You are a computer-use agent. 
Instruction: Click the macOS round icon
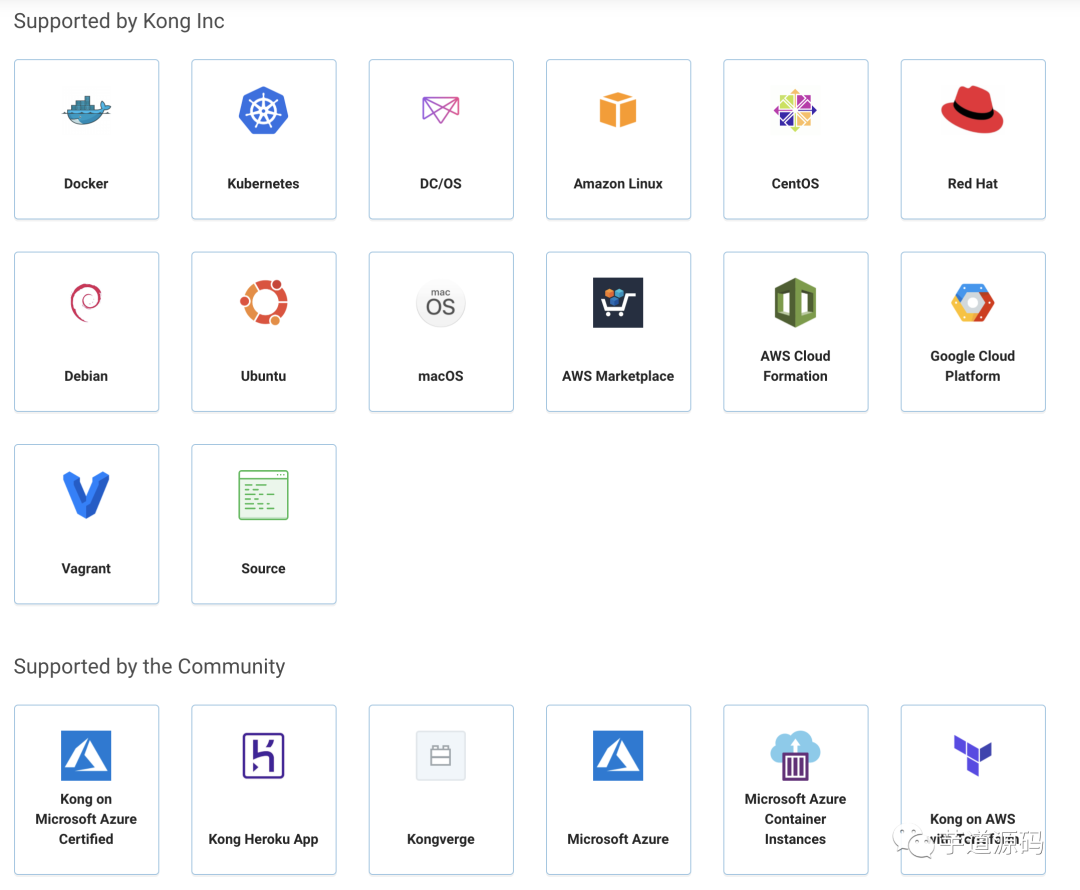(441, 303)
